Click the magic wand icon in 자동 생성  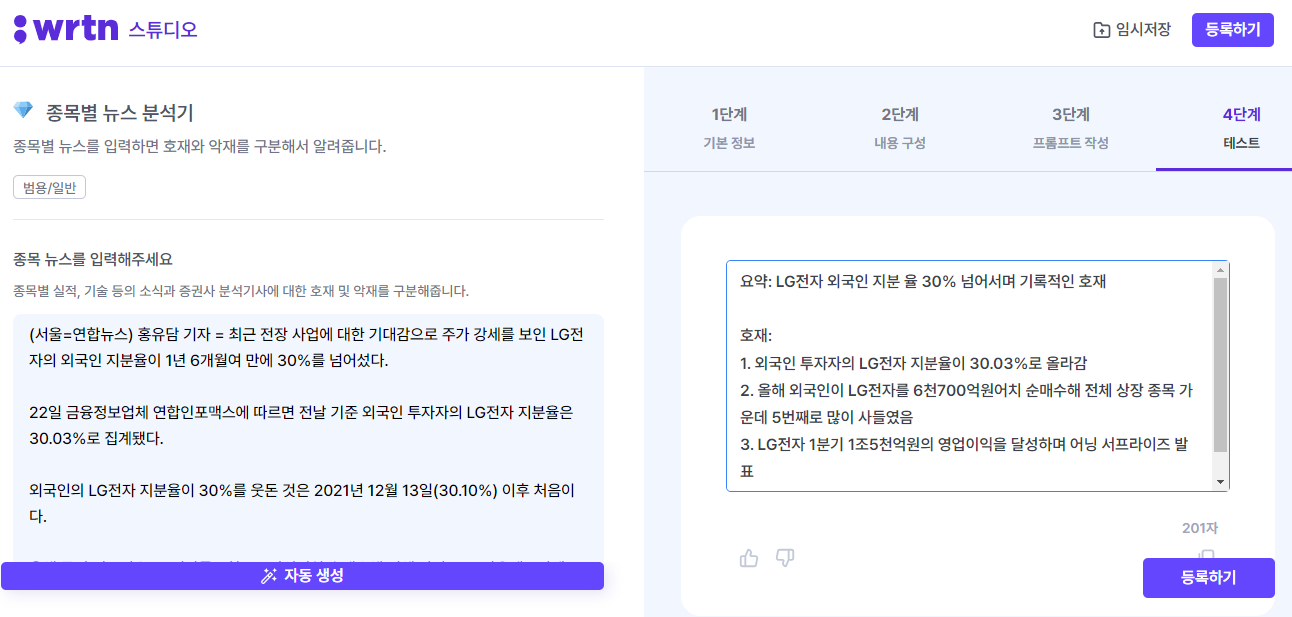click(268, 576)
